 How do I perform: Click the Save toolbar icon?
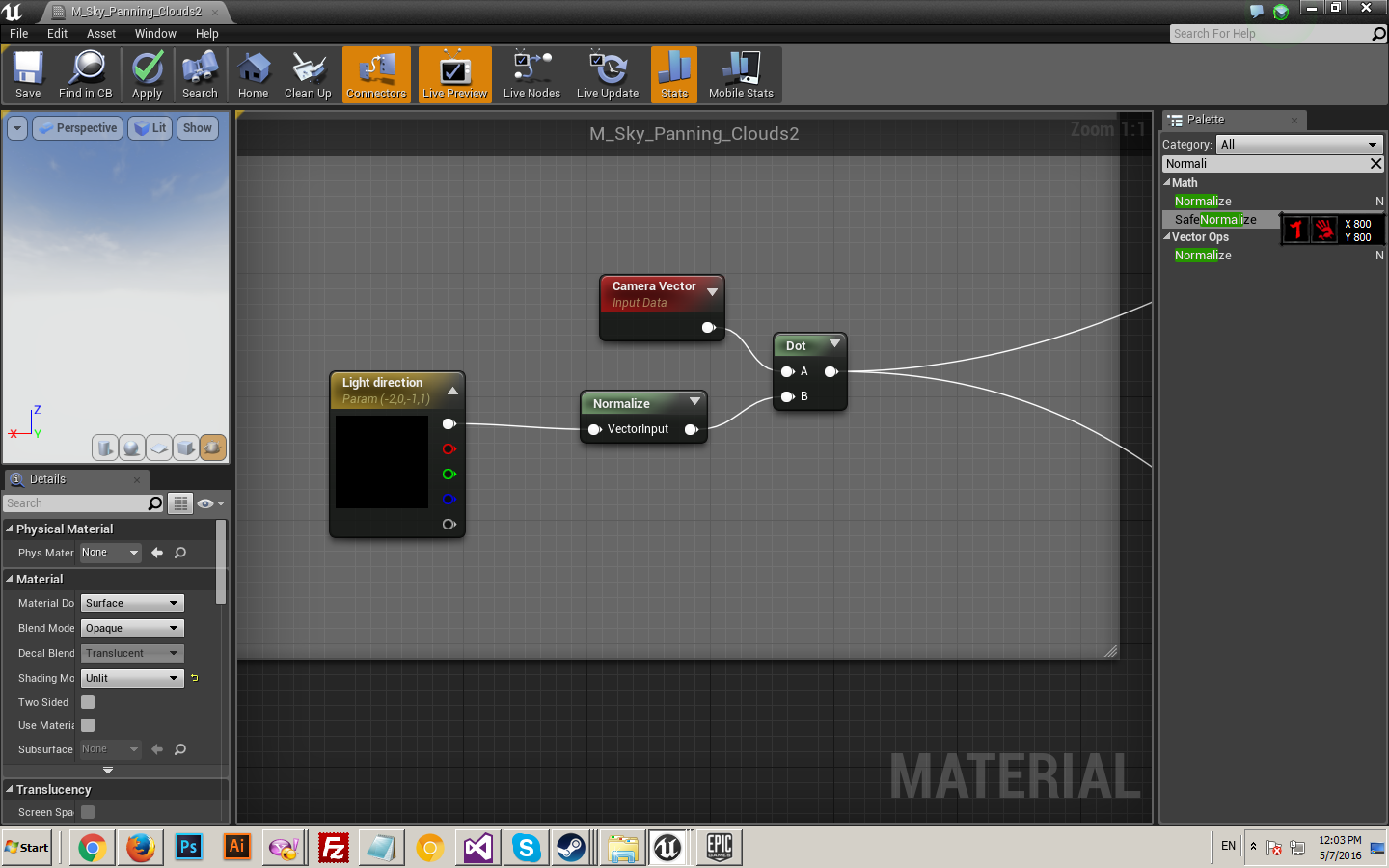(28, 75)
